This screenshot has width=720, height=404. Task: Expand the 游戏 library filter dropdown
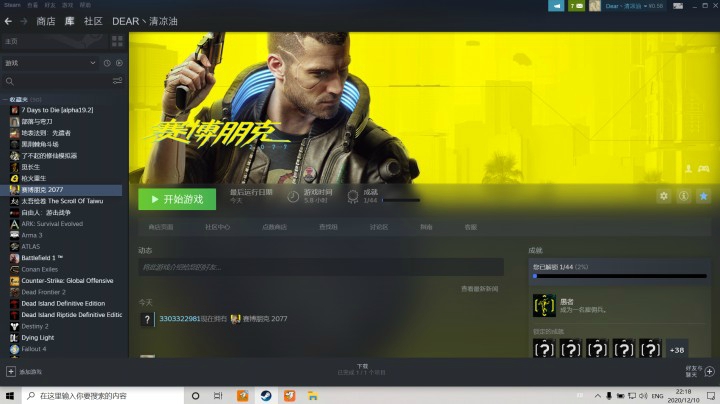click(50, 63)
